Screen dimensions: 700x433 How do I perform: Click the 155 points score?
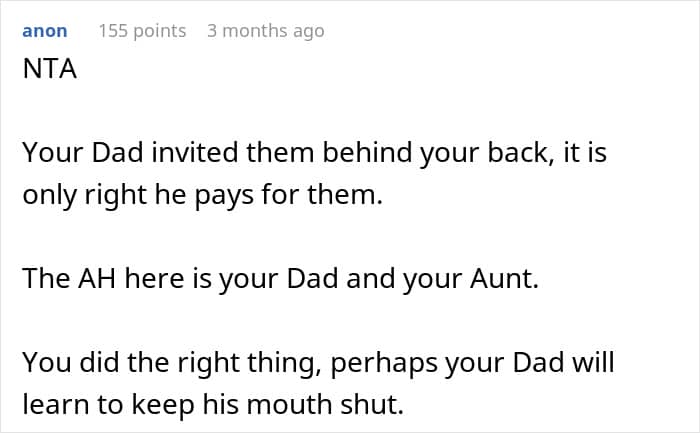pos(142,31)
